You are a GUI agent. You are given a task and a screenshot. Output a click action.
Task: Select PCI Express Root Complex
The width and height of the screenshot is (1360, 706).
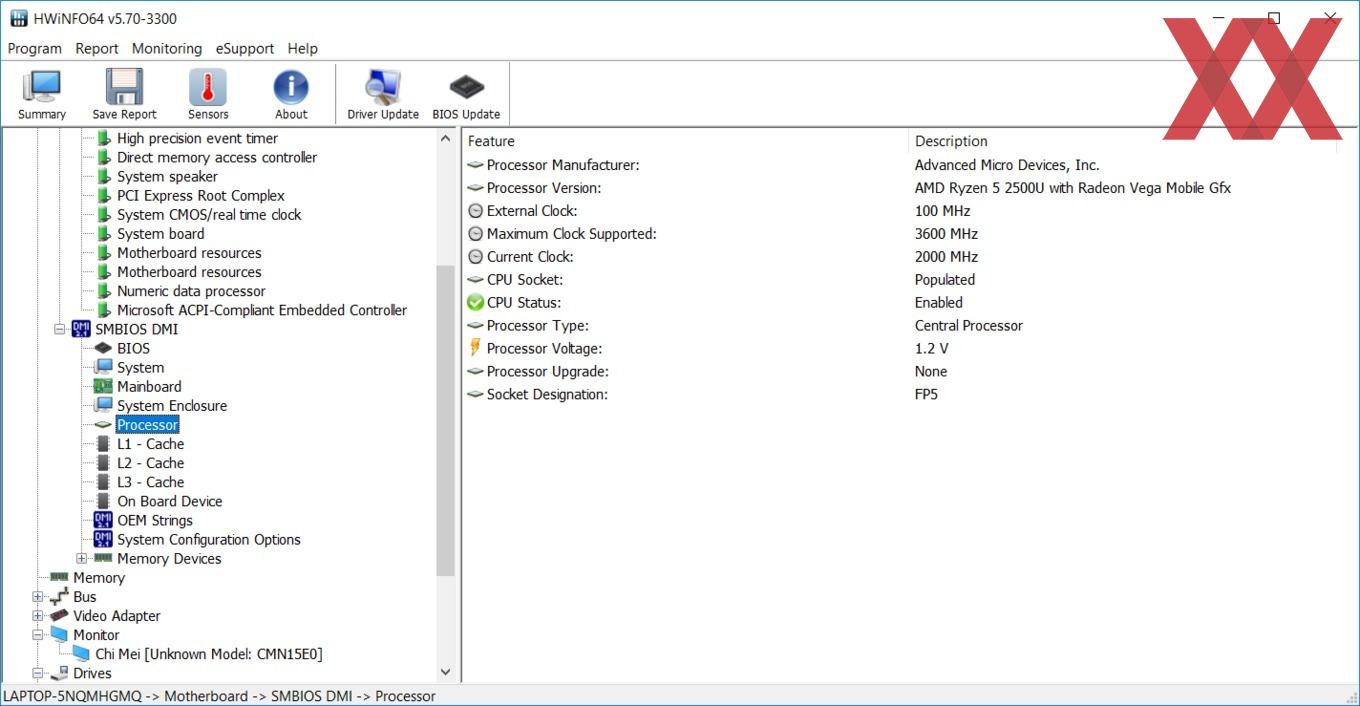pyautogui.click(x=201, y=195)
